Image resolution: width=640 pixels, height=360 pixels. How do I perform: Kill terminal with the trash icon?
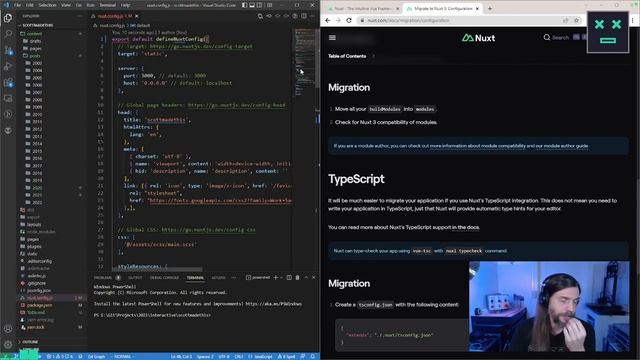pyautogui.click(x=297, y=278)
